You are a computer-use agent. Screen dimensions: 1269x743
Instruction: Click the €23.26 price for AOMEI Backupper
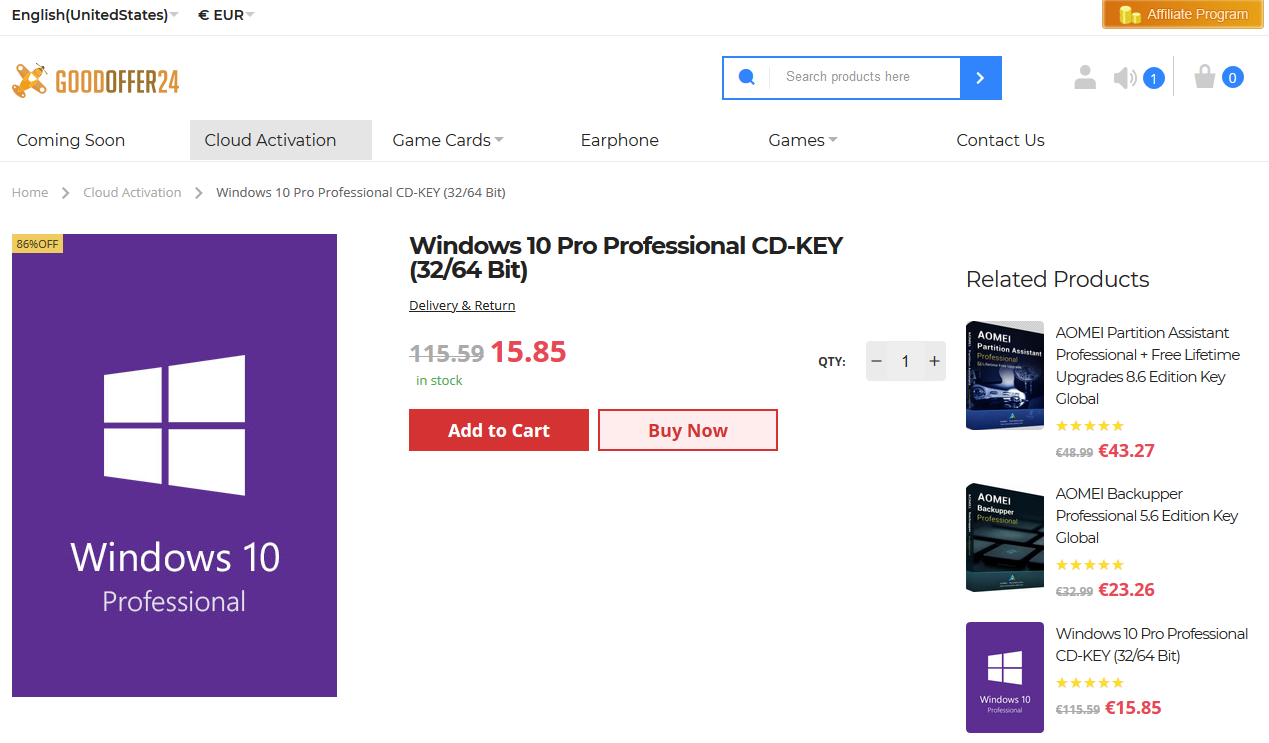pos(1127,590)
